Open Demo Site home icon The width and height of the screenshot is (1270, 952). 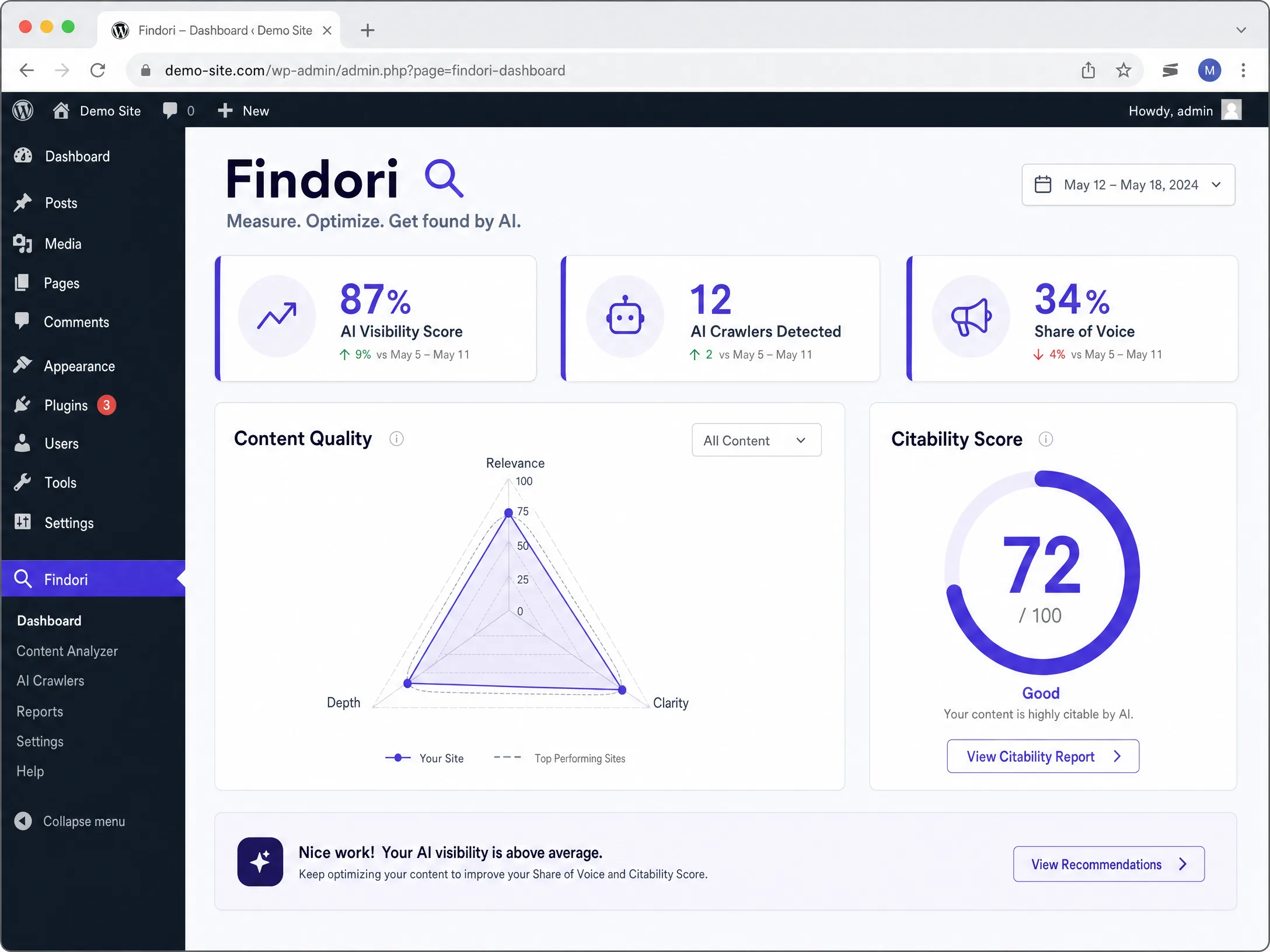61,110
